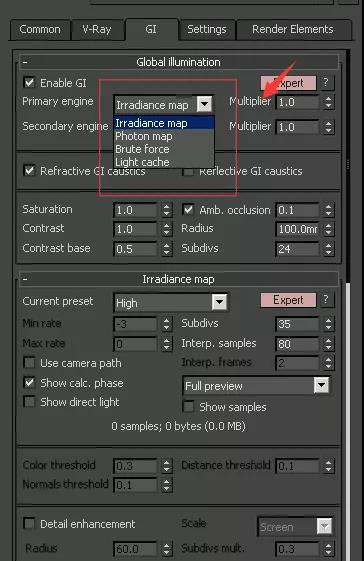Adjust the ambient occlusion Radius spinner
This screenshot has height=561, width=364.
pos(329,229)
